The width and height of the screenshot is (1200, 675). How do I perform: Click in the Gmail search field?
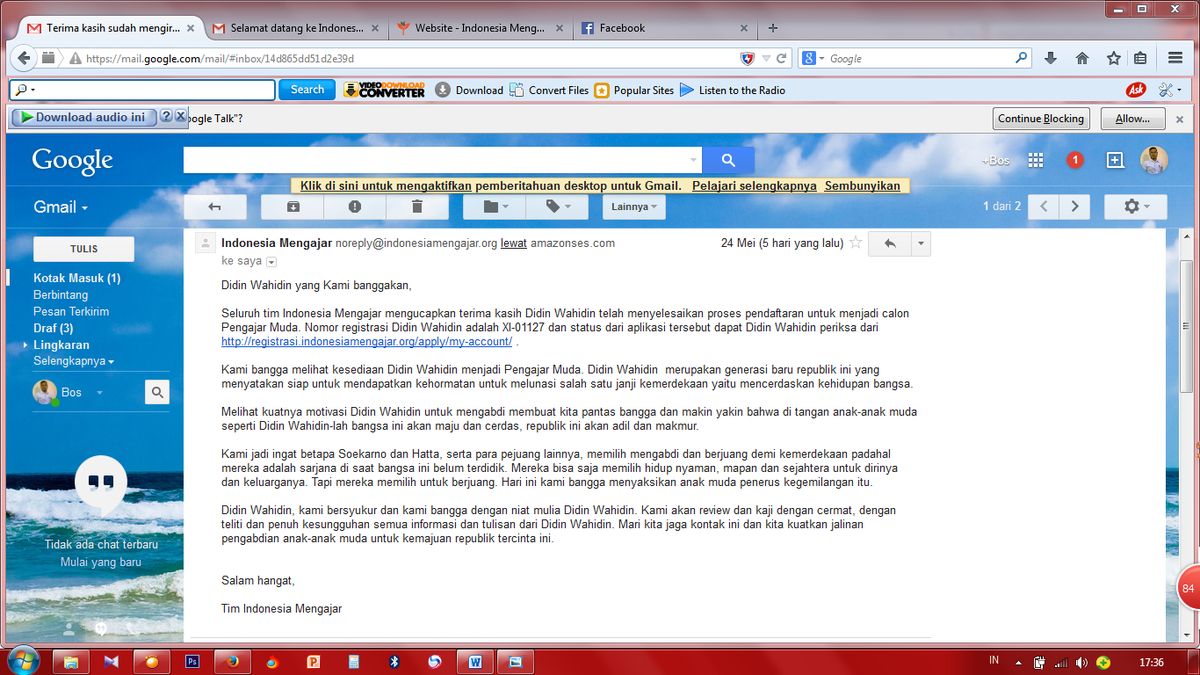pyautogui.click(x=436, y=160)
